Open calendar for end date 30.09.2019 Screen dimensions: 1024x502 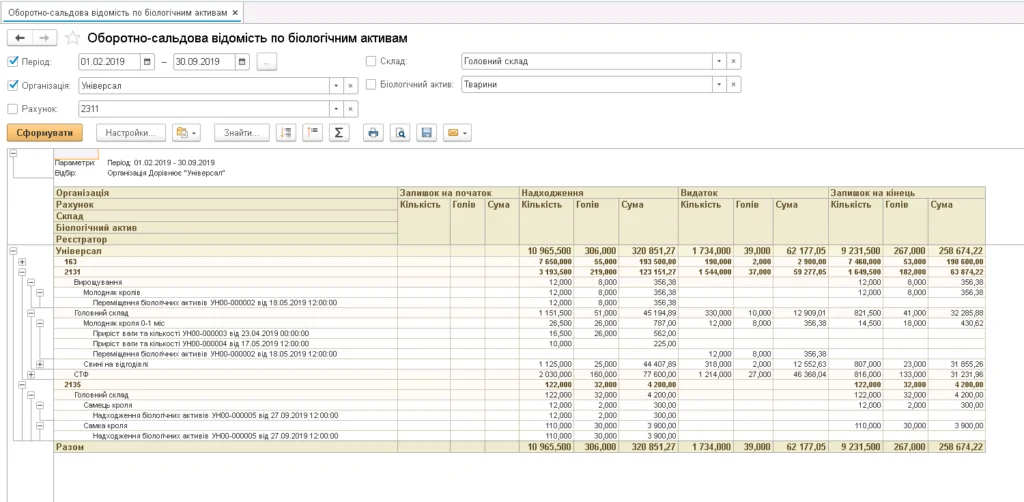tap(242, 62)
